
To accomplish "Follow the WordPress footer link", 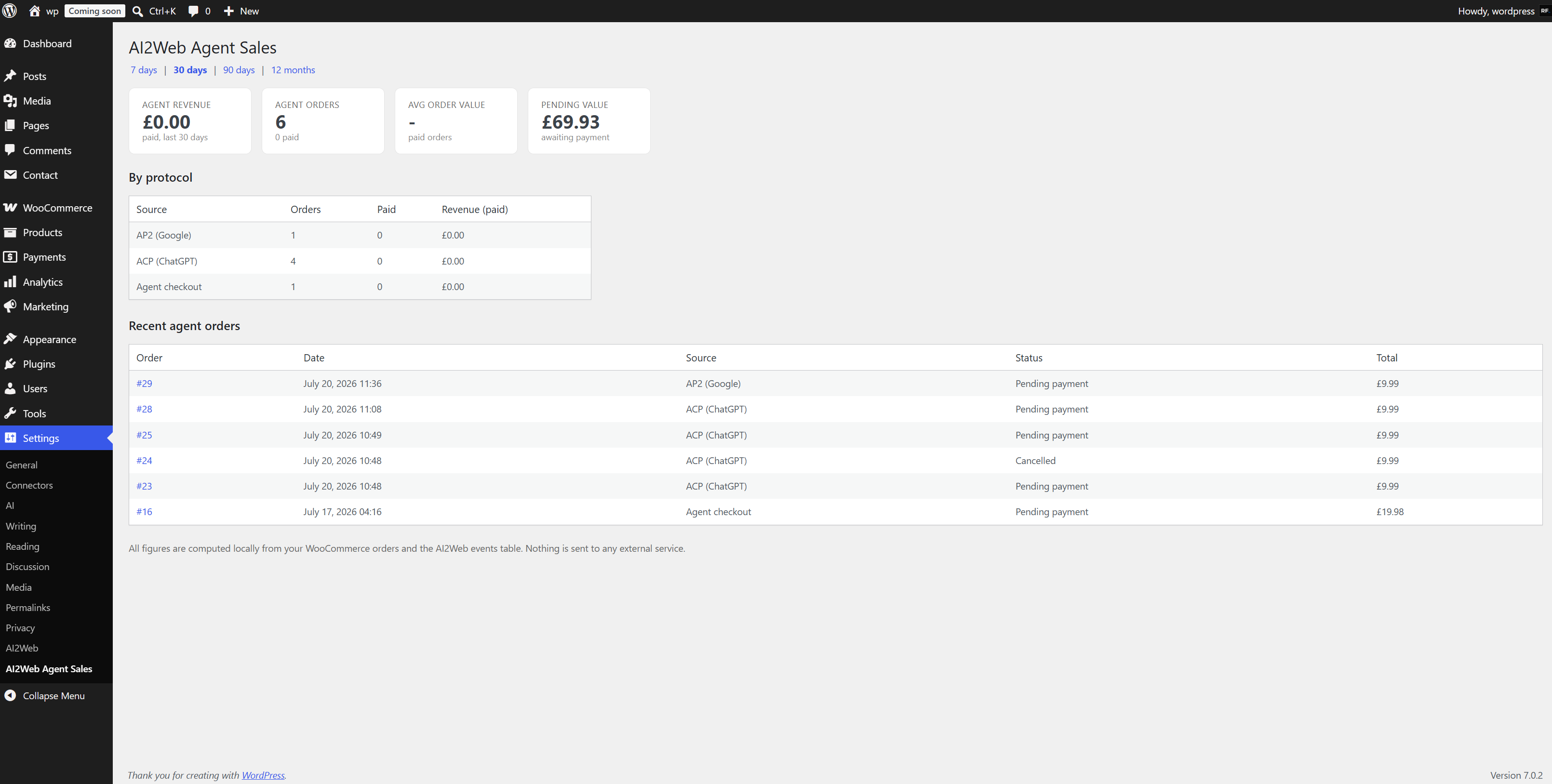I will (x=263, y=775).
